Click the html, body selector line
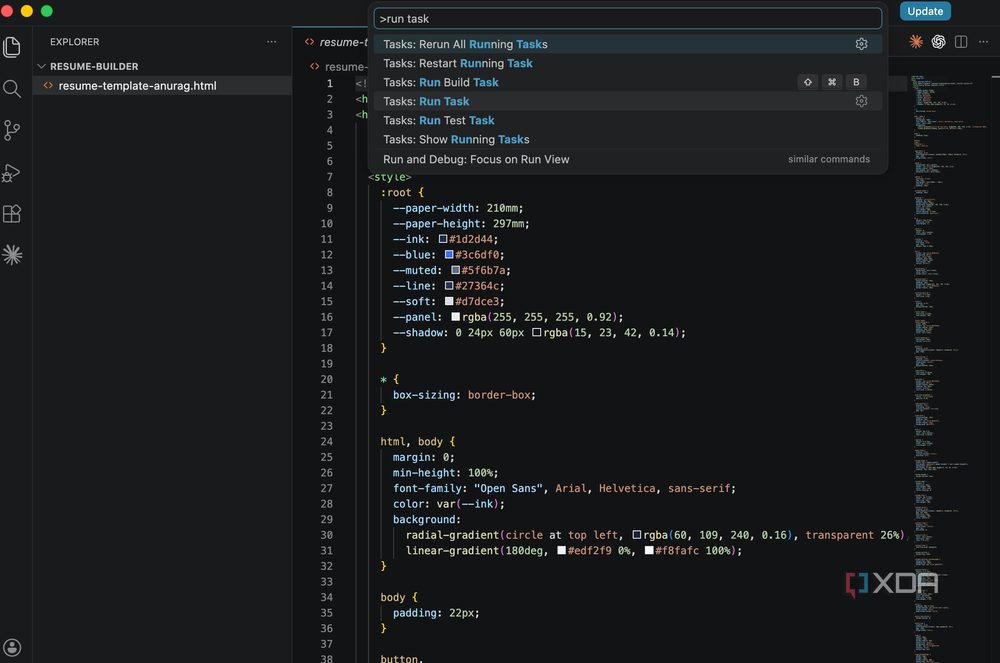This screenshot has width=1000, height=663. click(x=418, y=441)
